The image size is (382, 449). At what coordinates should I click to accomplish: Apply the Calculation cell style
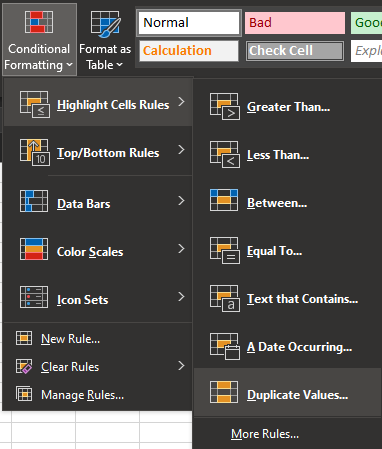[189, 51]
